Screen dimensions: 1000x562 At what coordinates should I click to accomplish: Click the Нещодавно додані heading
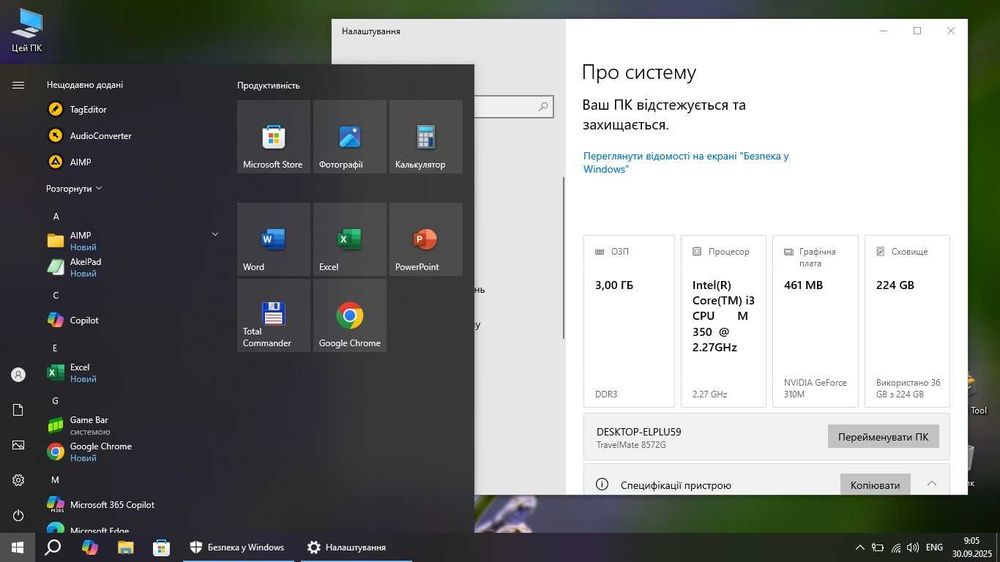(85, 85)
